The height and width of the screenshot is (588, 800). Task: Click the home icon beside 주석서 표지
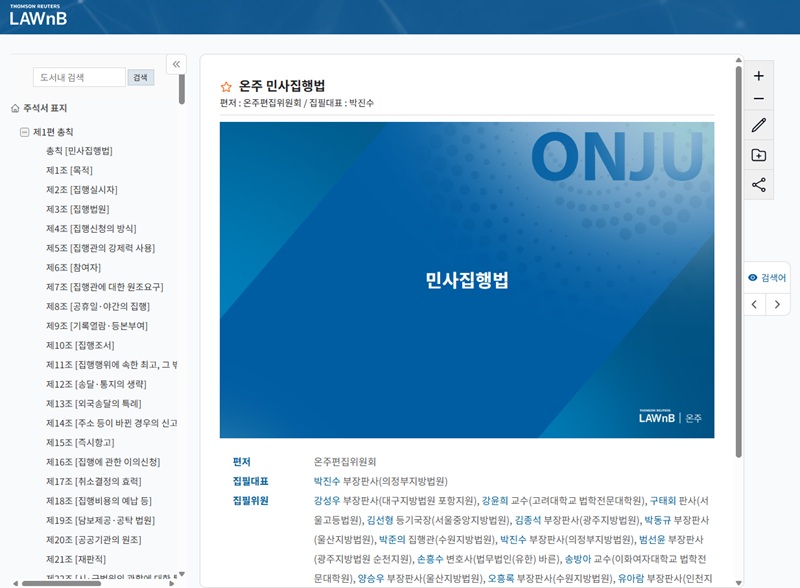15,108
